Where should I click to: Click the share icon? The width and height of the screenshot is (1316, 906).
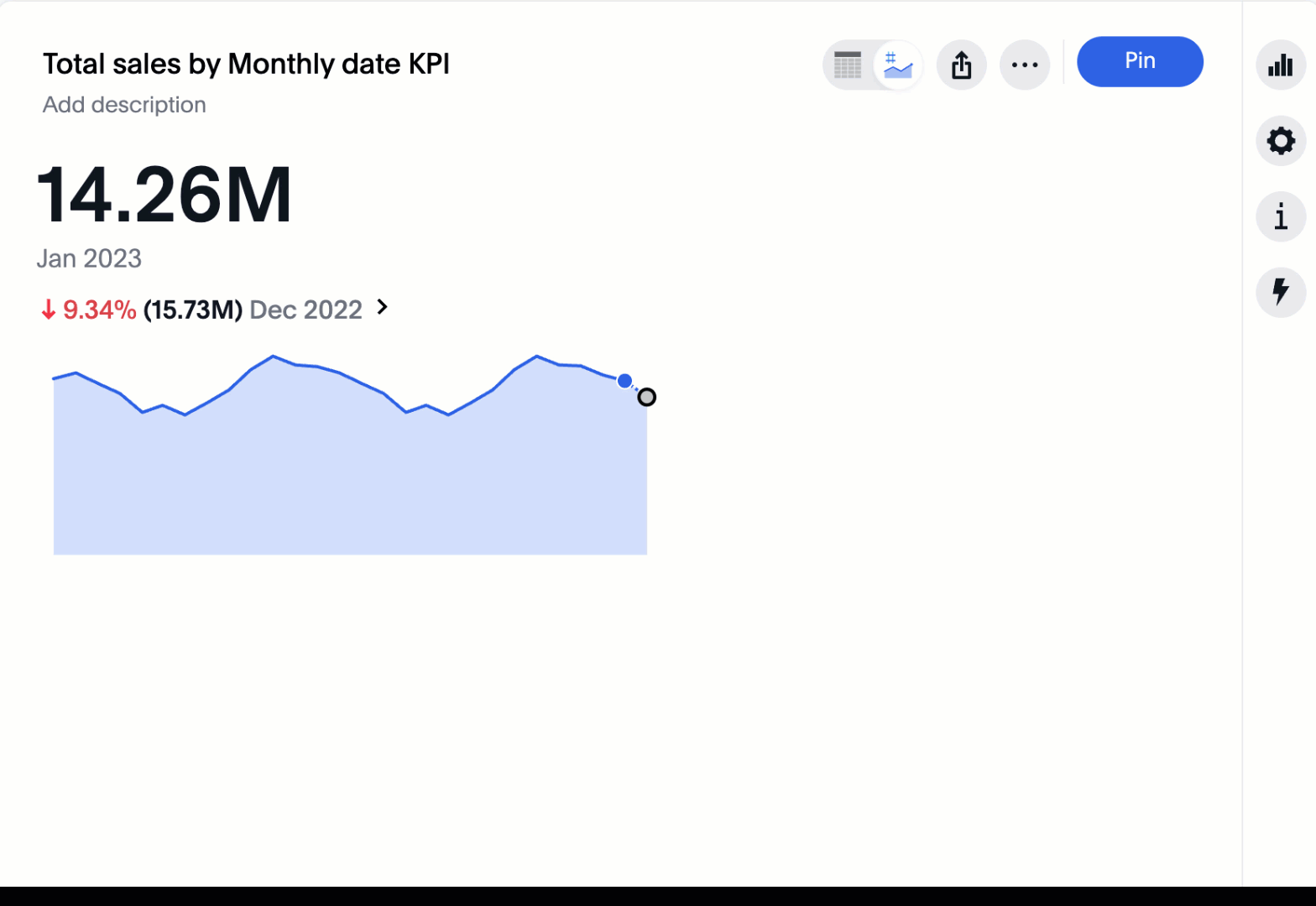(x=962, y=65)
